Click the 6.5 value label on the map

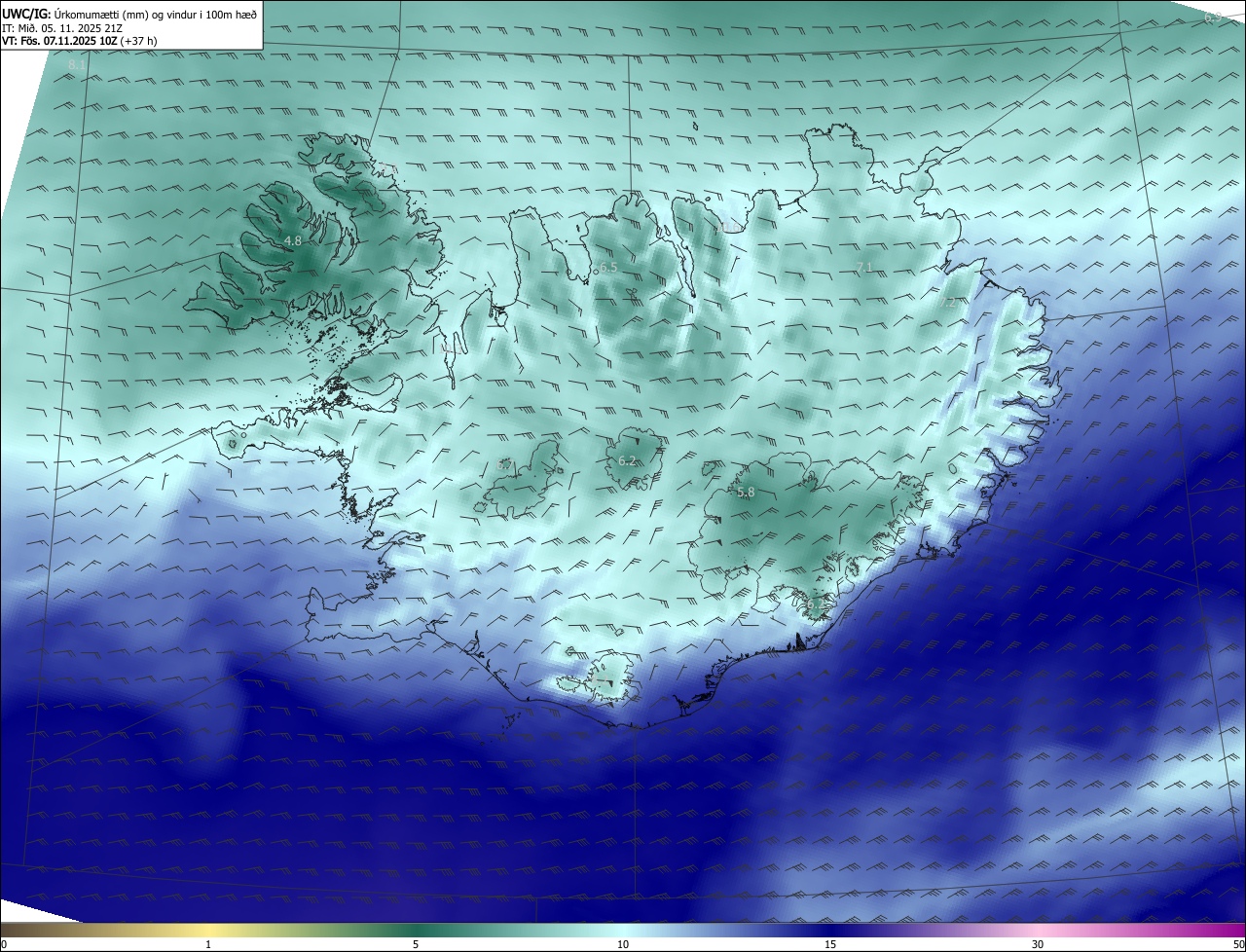tap(608, 267)
